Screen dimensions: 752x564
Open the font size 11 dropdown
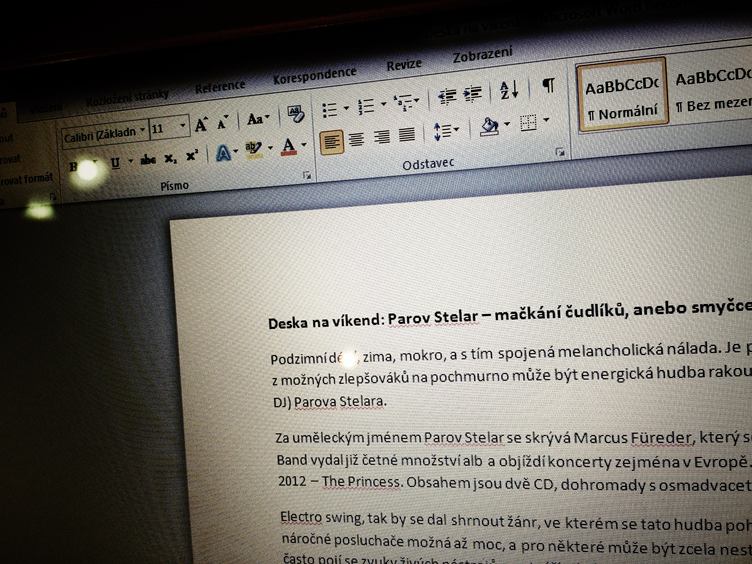click(183, 126)
